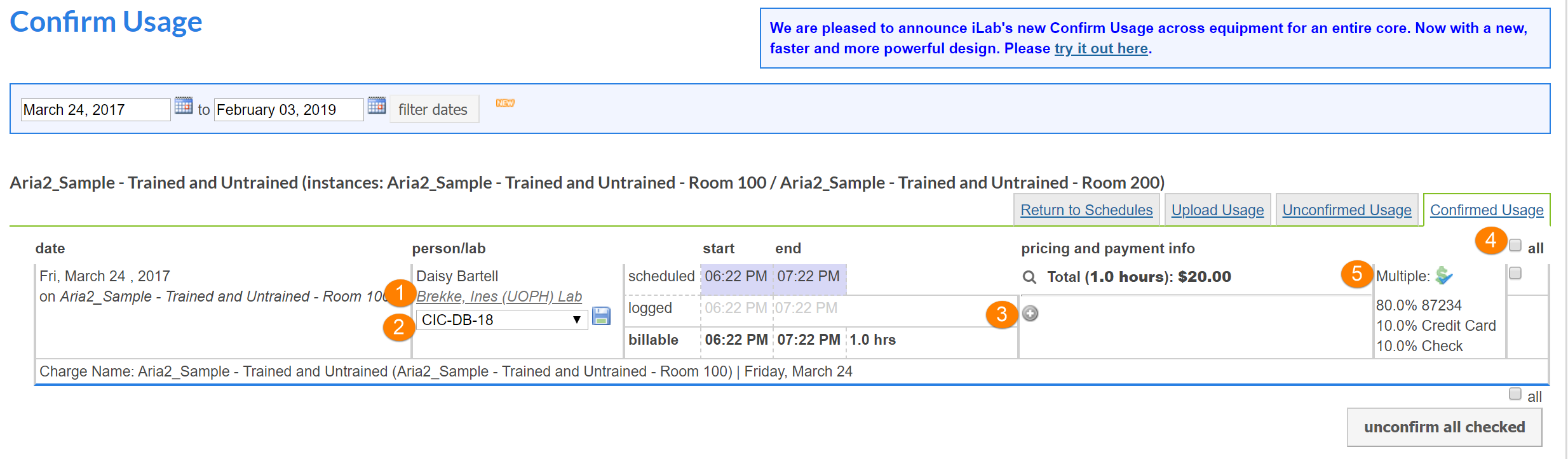The image size is (1568, 459).
Task: Click the save icon next to CIC-DB-18
Action: coord(601,316)
